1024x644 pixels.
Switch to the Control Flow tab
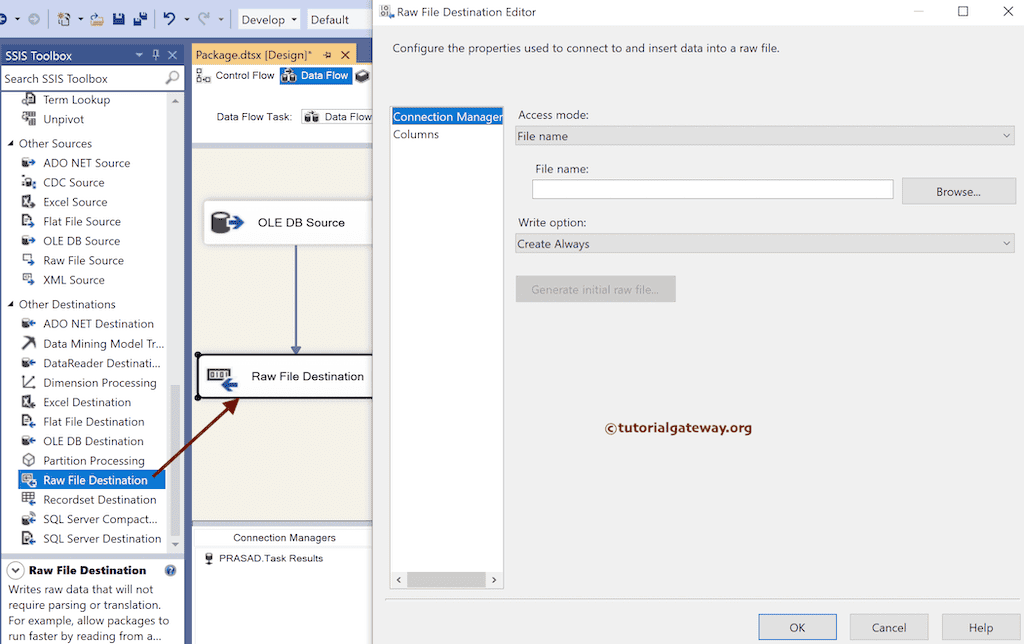[x=246, y=75]
